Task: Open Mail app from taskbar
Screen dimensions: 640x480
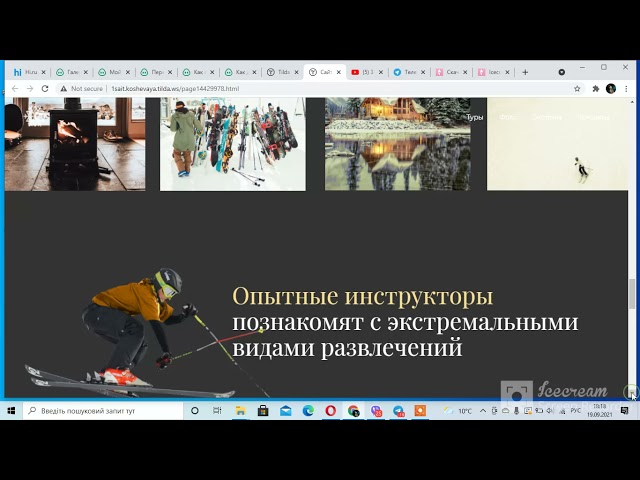Action: [x=286, y=411]
